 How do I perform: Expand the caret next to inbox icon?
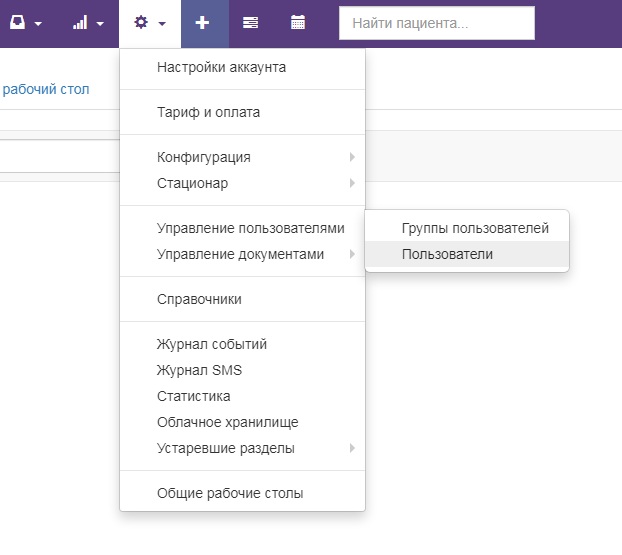click(x=38, y=24)
